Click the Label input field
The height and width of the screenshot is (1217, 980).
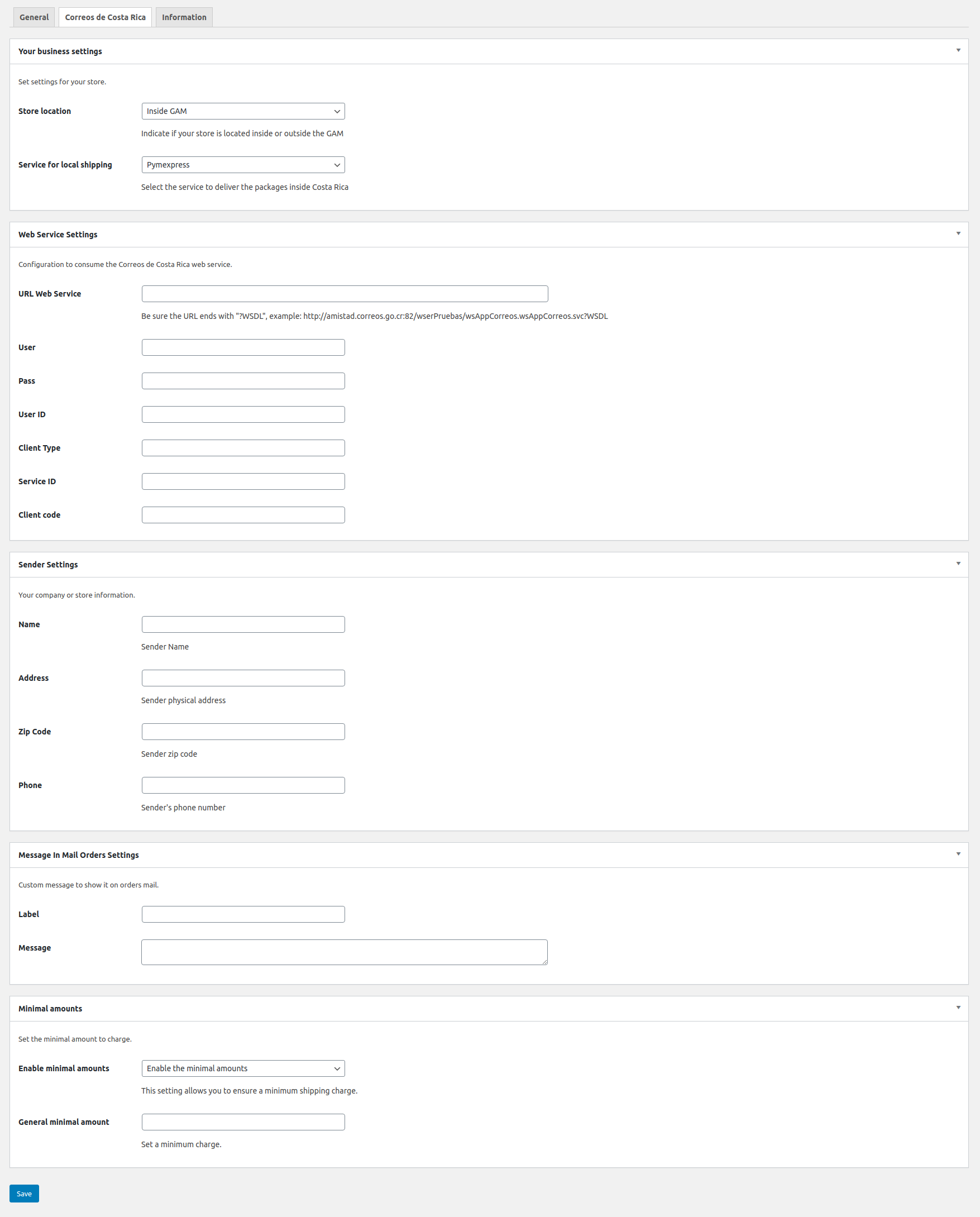(x=243, y=914)
